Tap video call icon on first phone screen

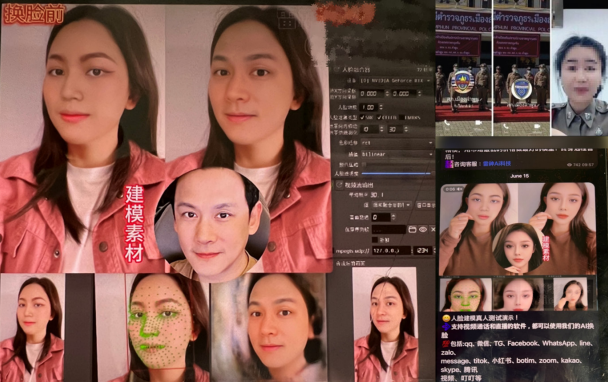[478, 123]
